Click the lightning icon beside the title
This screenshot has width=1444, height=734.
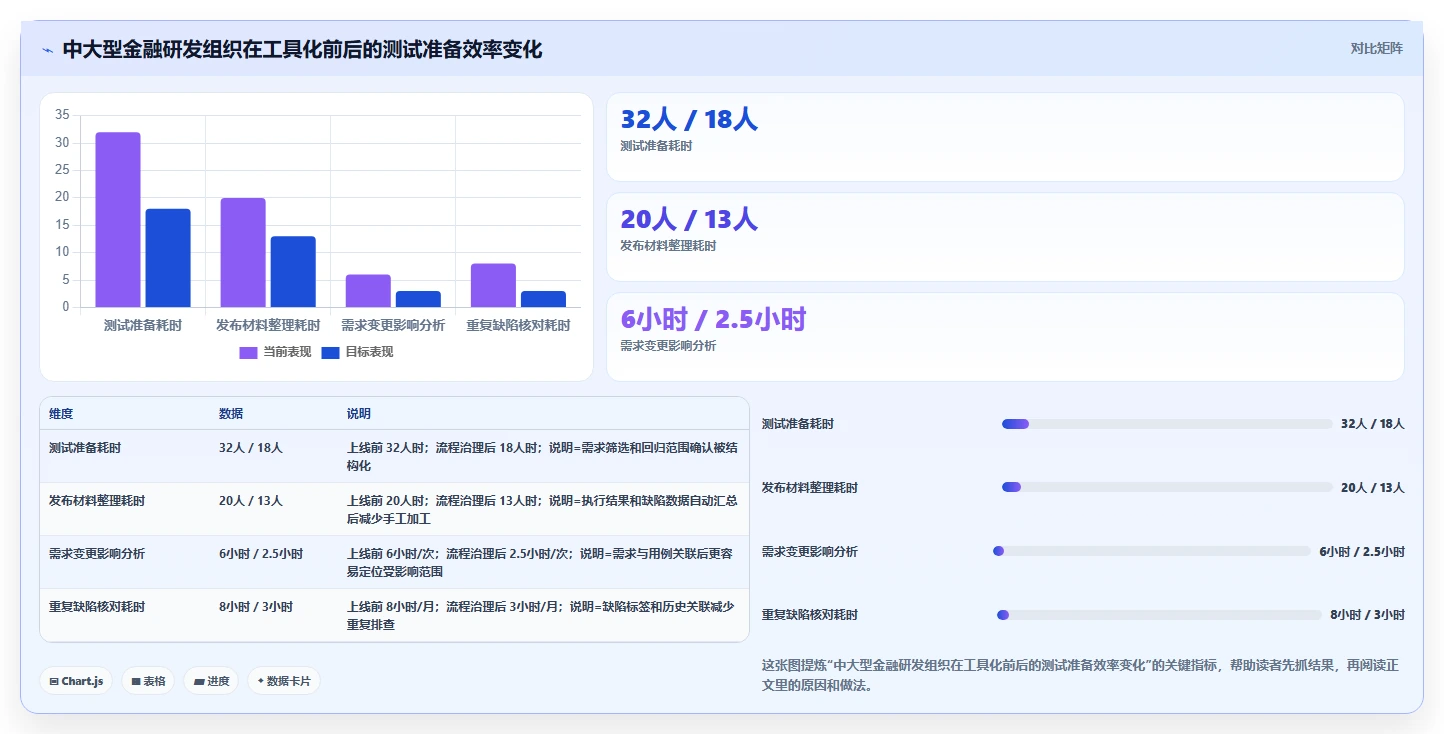click(48, 49)
